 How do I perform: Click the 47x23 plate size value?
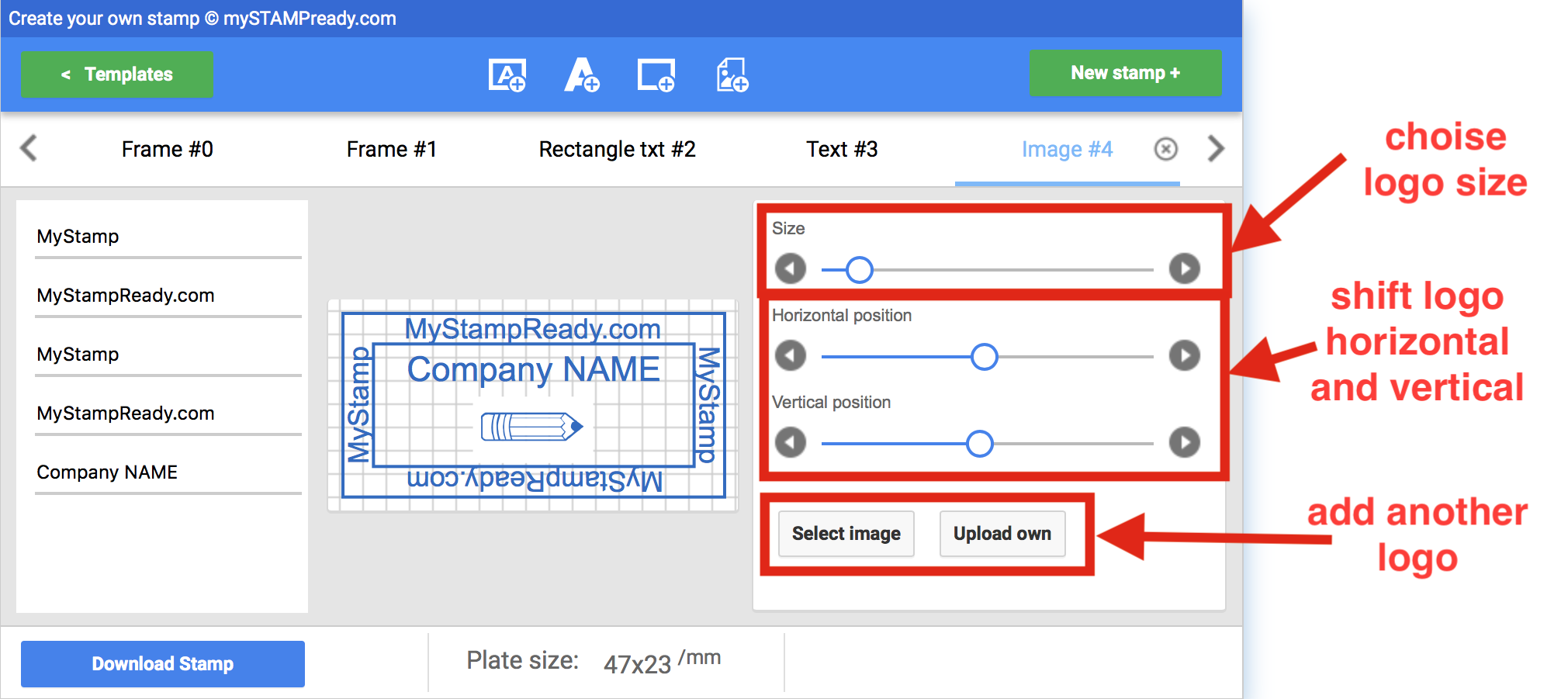click(x=637, y=664)
